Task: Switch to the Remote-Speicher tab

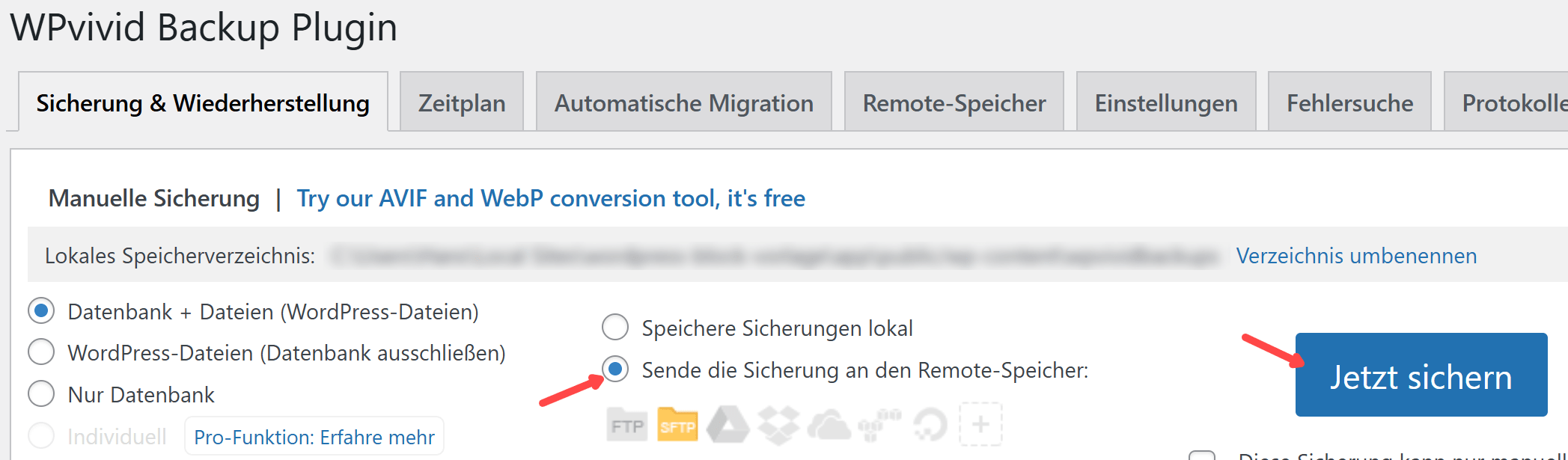Action: pyautogui.click(x=954, y=102)
